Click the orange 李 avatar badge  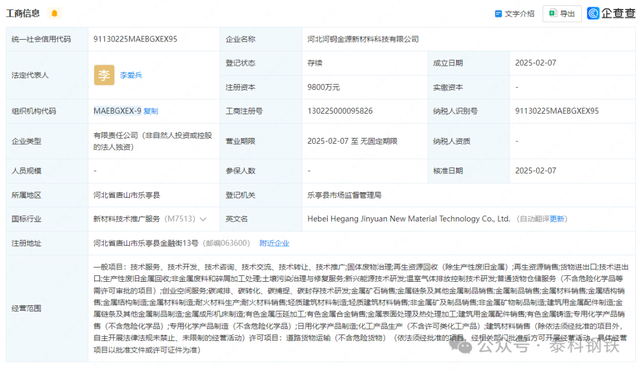coord(104,75)
